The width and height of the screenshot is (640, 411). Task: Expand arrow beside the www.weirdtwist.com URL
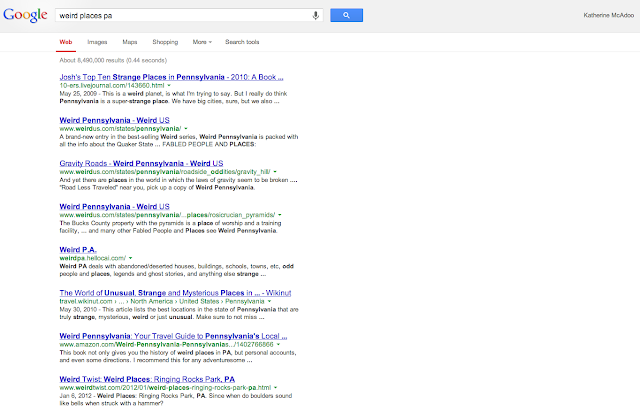(276, 388)
